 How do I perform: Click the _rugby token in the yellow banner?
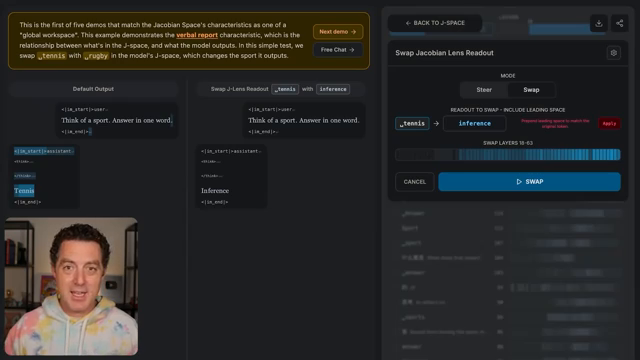[96, 56]
